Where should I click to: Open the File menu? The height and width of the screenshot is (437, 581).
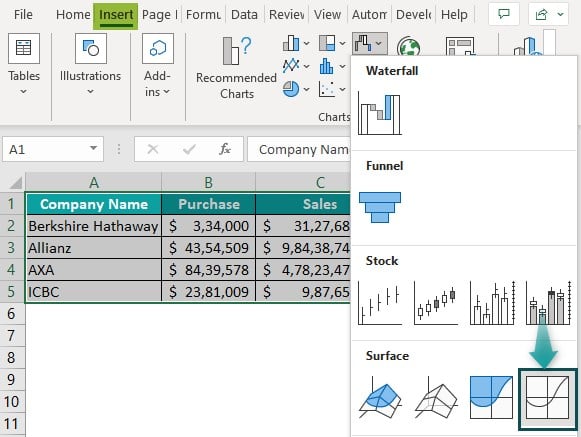(x=23, y=15)
